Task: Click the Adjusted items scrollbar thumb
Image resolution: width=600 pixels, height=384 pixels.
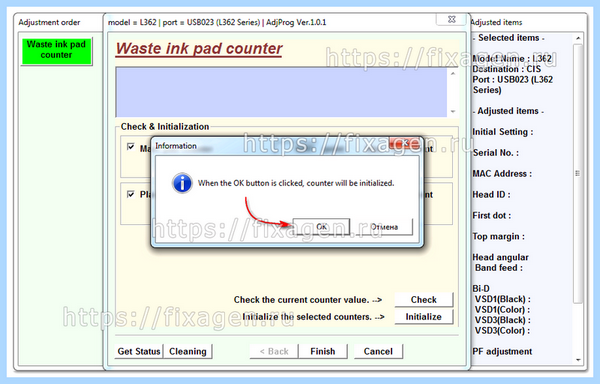Action: click(578, 173)
